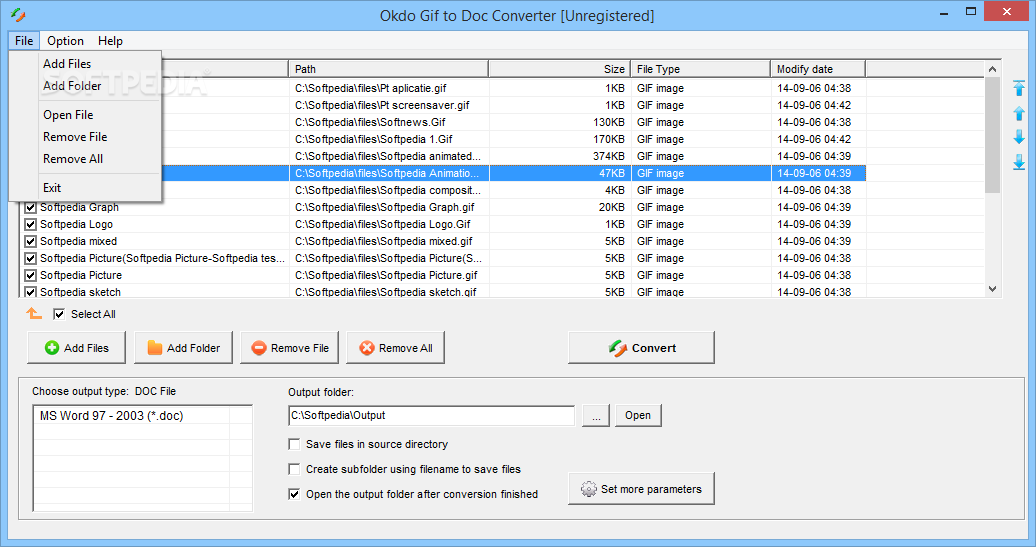Click the move-to-top arrow icon
1036x547 pixels.
tap(1019, 88)
